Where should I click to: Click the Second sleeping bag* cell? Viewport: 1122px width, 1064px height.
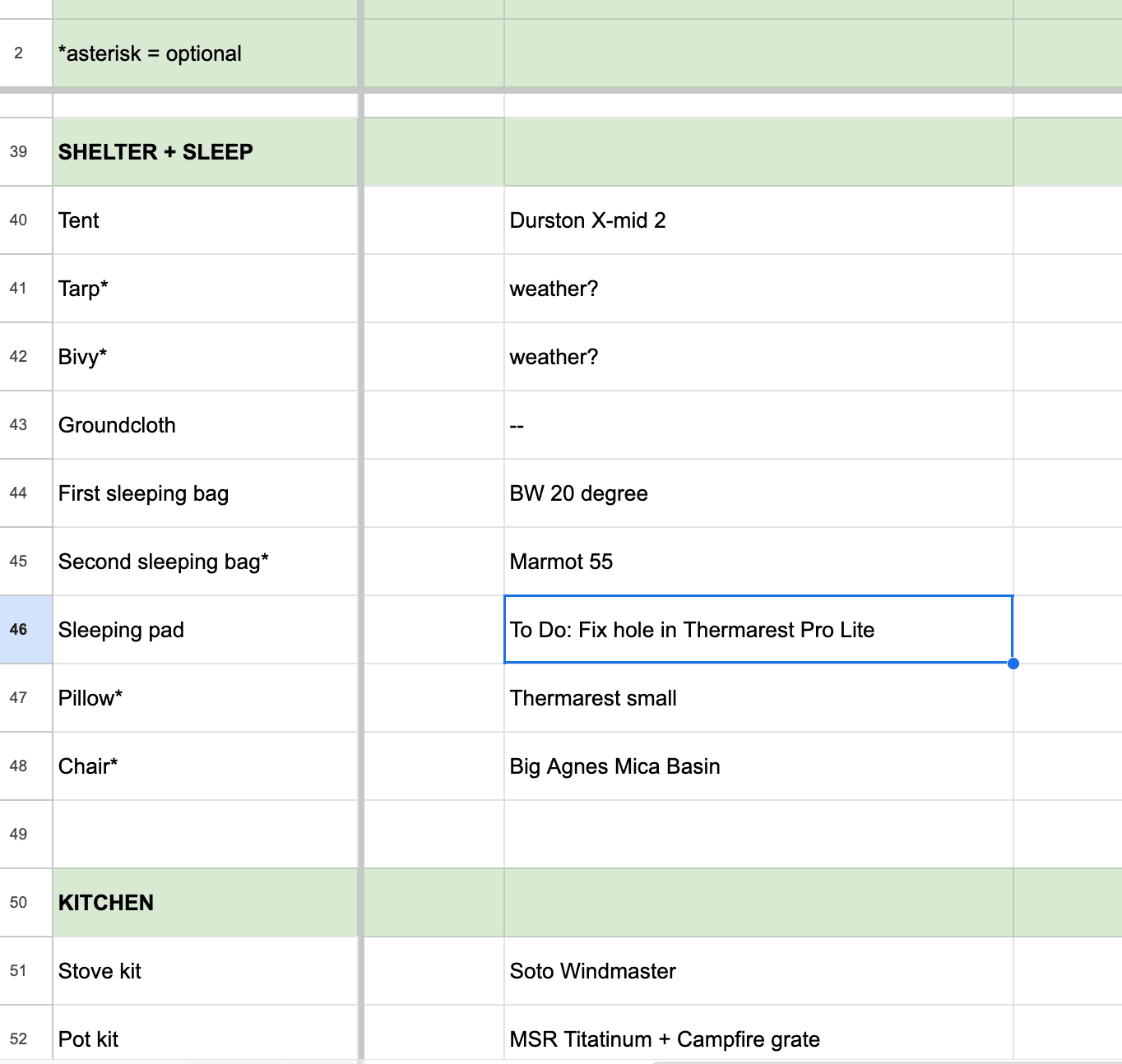click(x=206, y=562)
